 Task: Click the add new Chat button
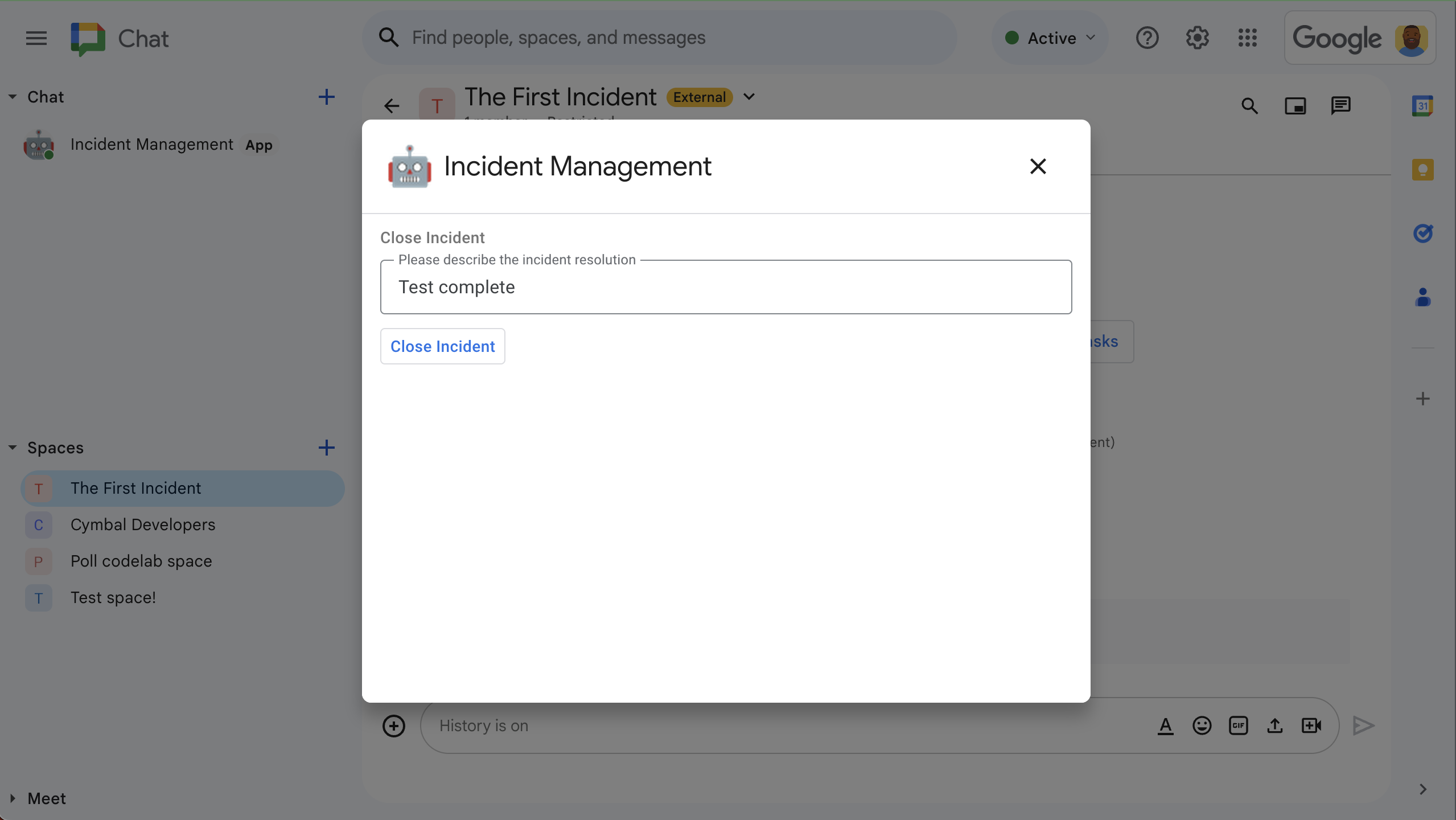[x=326, y=97]
